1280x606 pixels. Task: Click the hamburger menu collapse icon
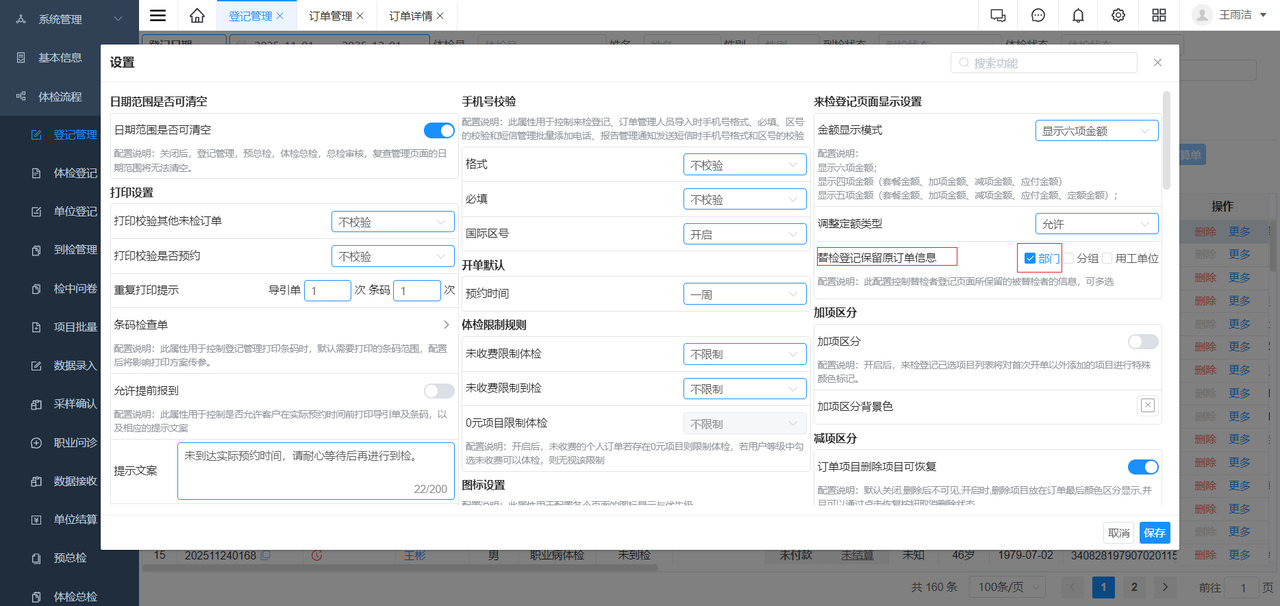tap(158, 15)
